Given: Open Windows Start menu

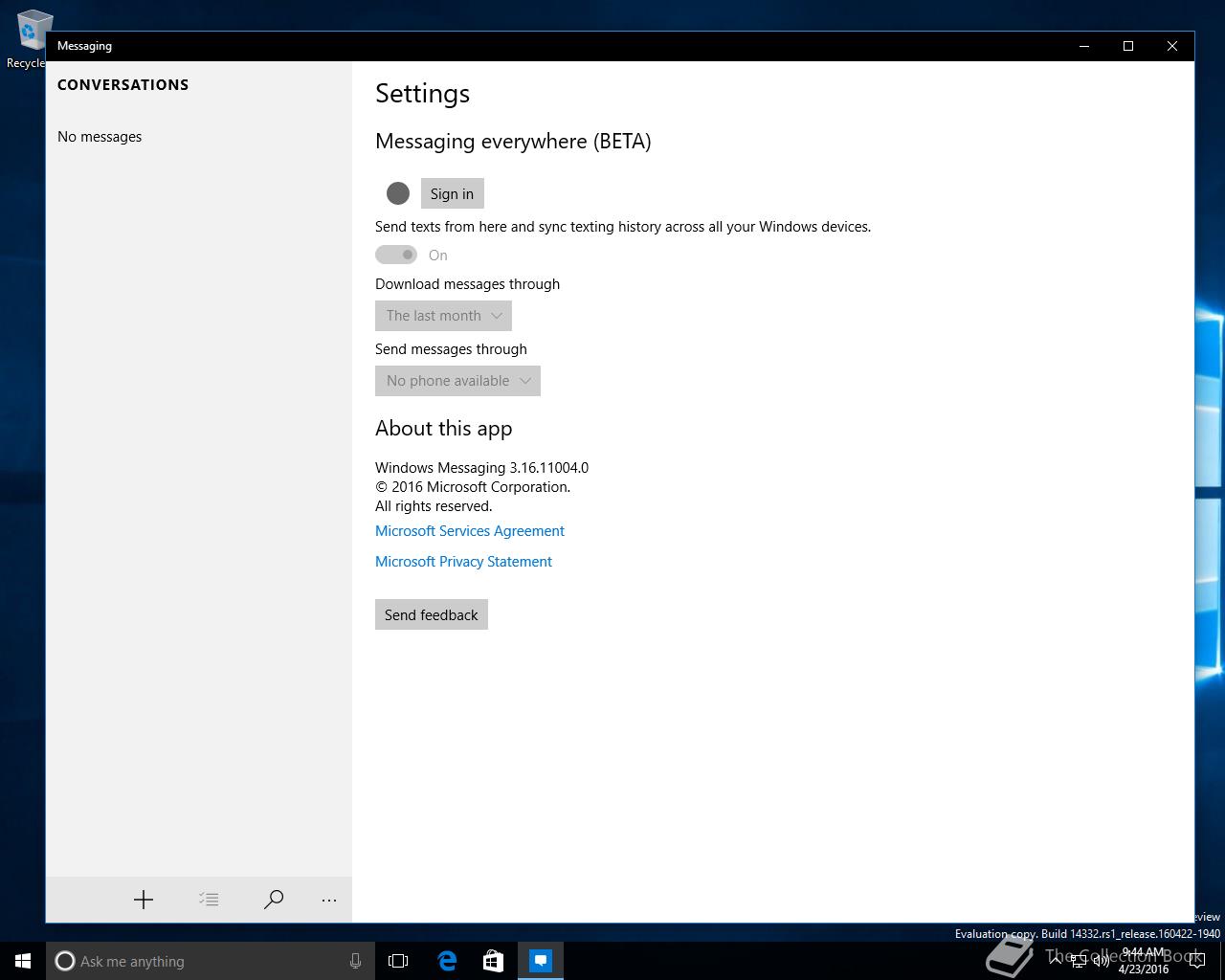Looking at the screenshot, I should (23, 961).
